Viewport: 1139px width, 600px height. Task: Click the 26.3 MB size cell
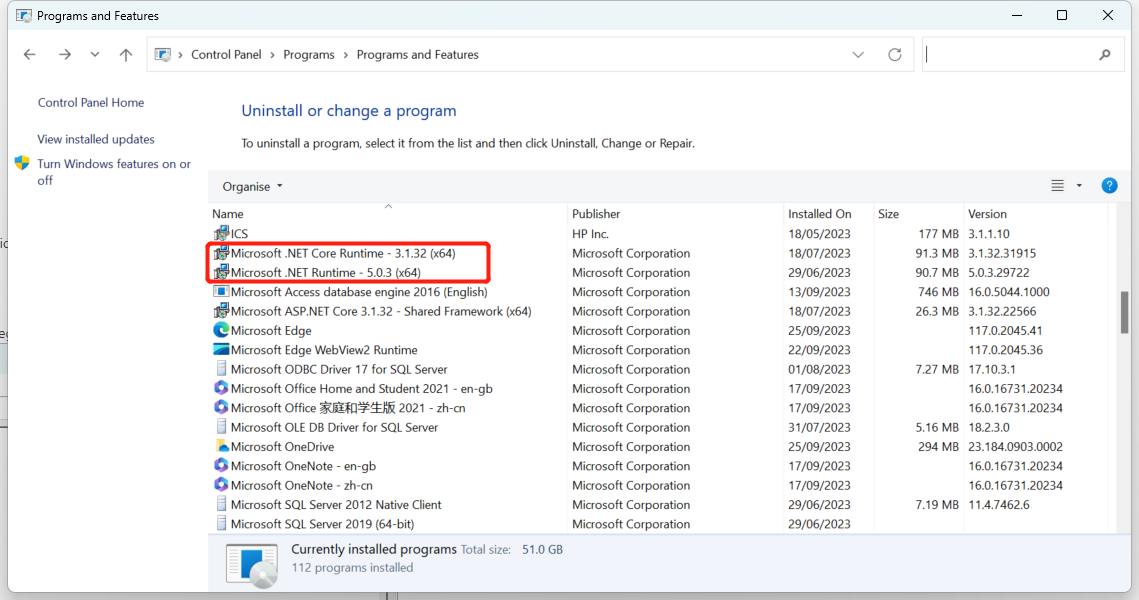tap(937, 312)
